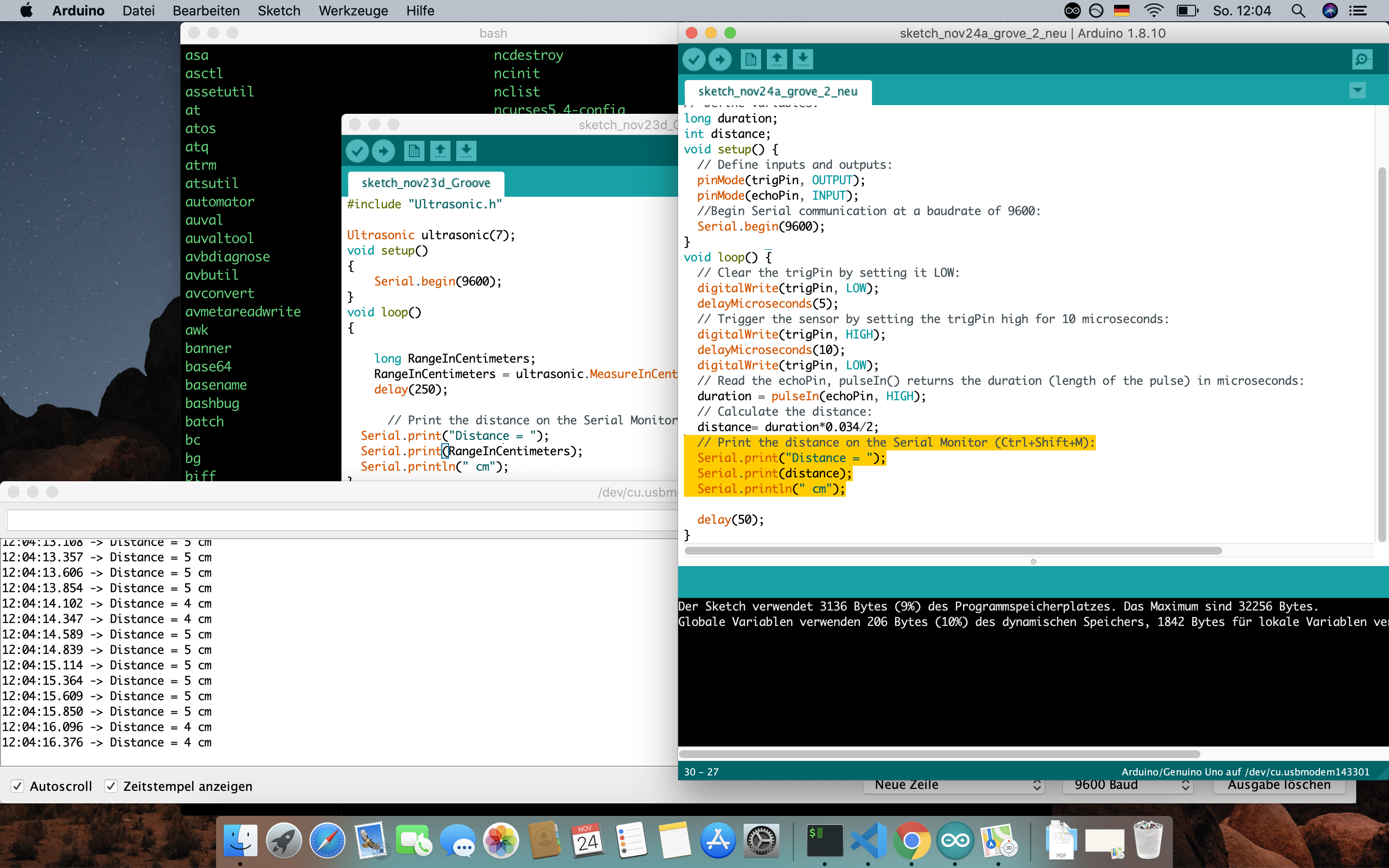Click Save sketch icon in sketch_nov24a window
Screen dimensions: 1389x868
(803, 59)
